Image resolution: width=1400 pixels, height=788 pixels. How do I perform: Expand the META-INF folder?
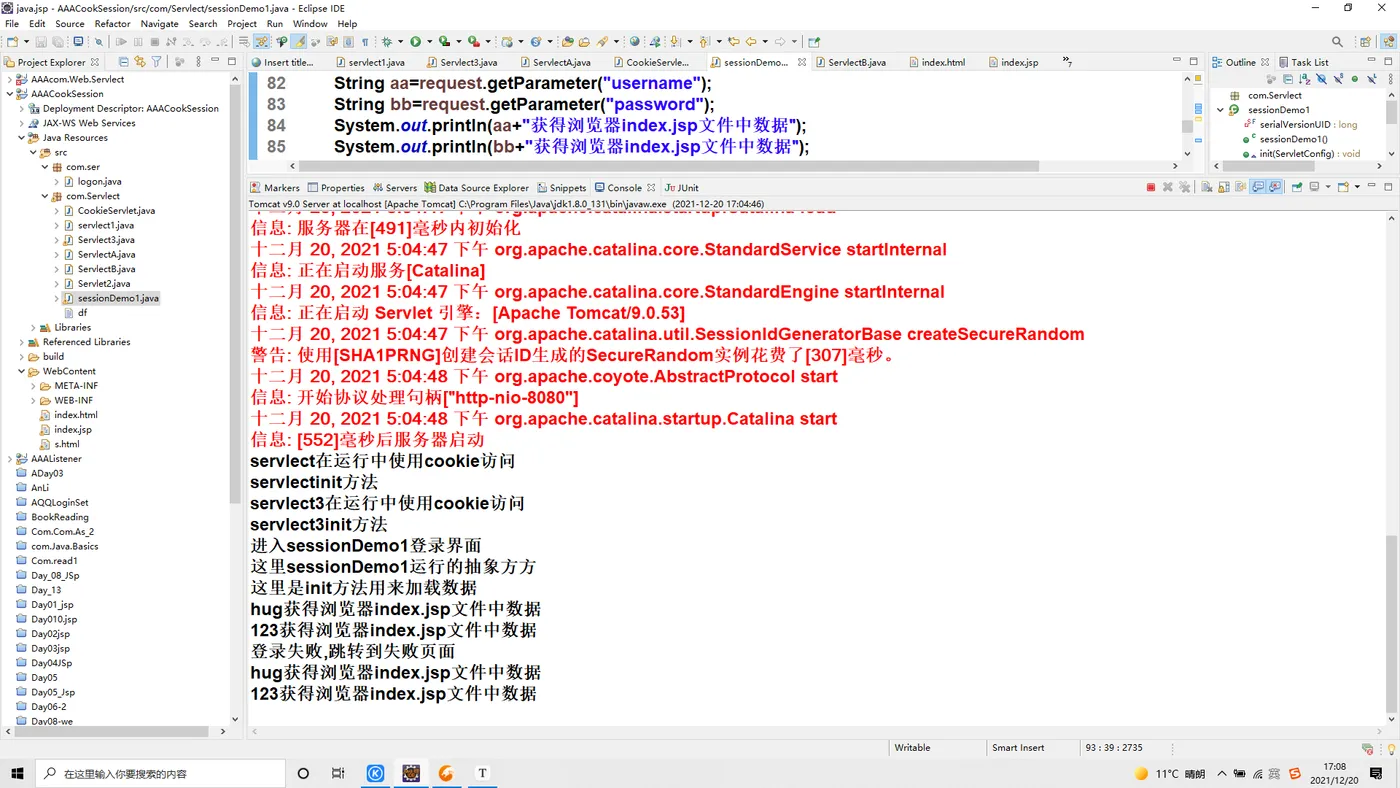pyautogui.click(x=34, y=386)
